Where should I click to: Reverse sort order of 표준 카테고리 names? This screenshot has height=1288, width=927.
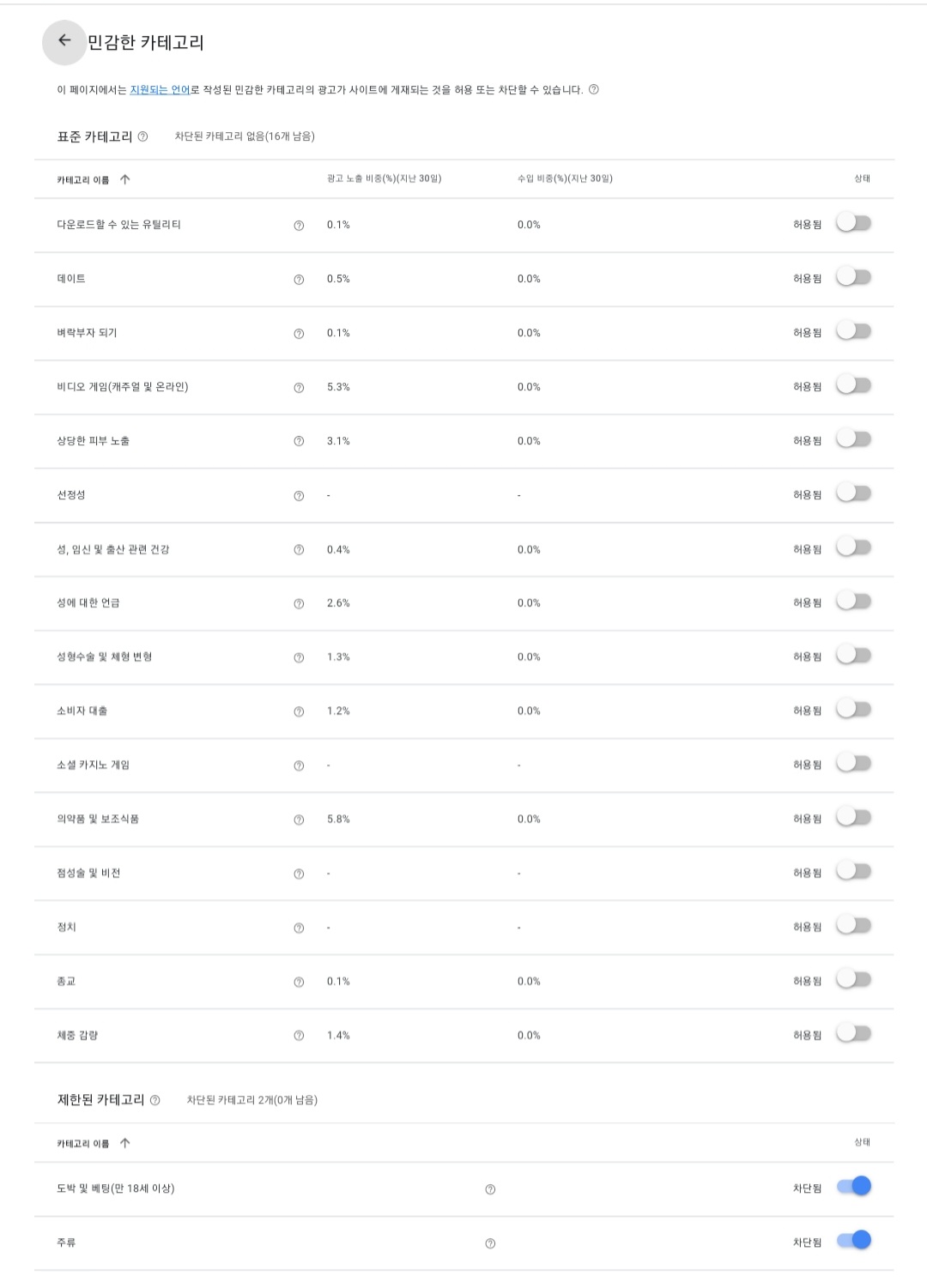125,178
